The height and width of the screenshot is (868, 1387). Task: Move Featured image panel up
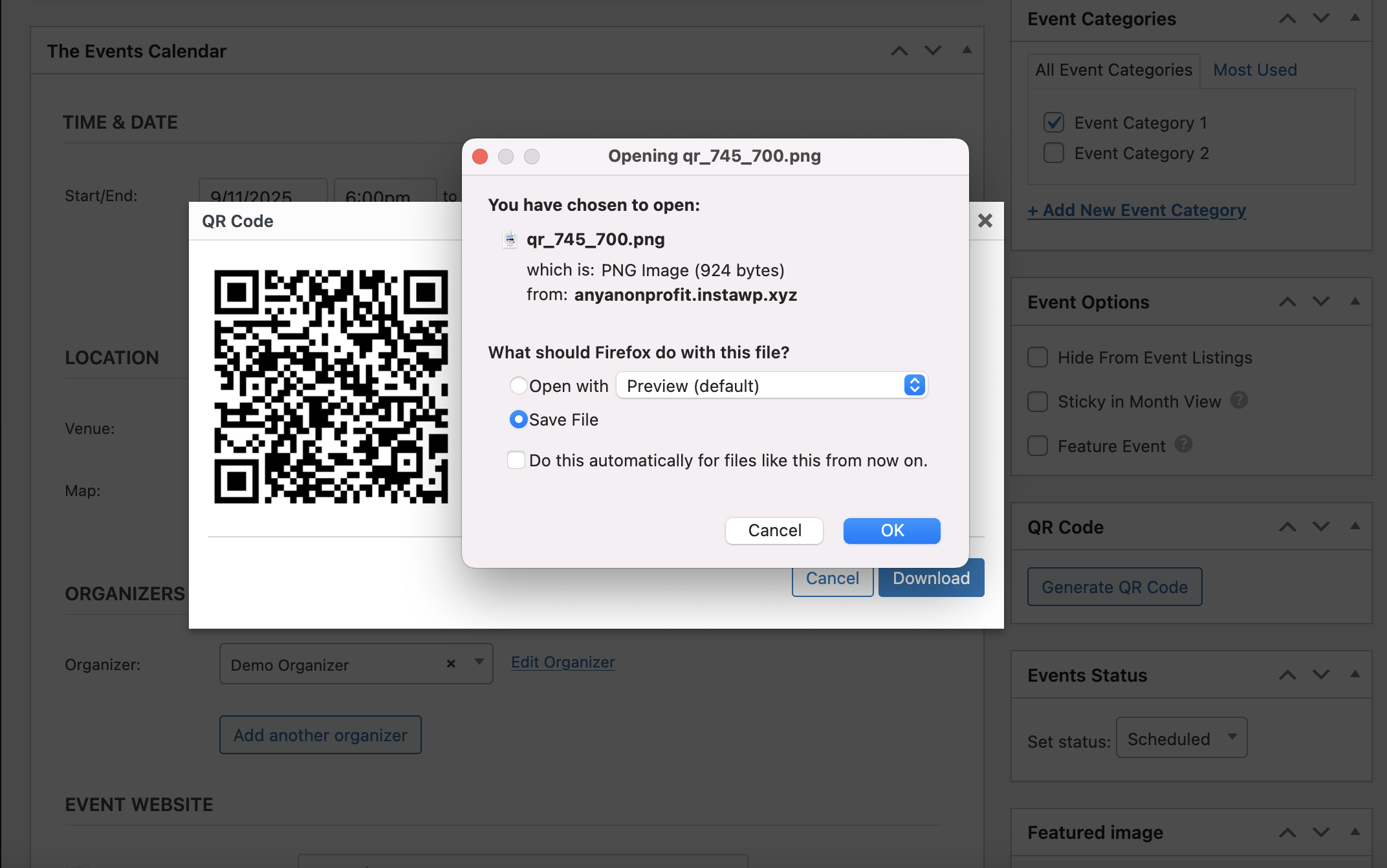[1287, 833]
